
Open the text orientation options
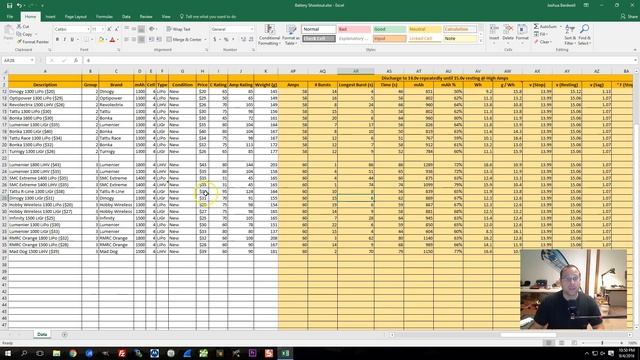tap(152, 29)
